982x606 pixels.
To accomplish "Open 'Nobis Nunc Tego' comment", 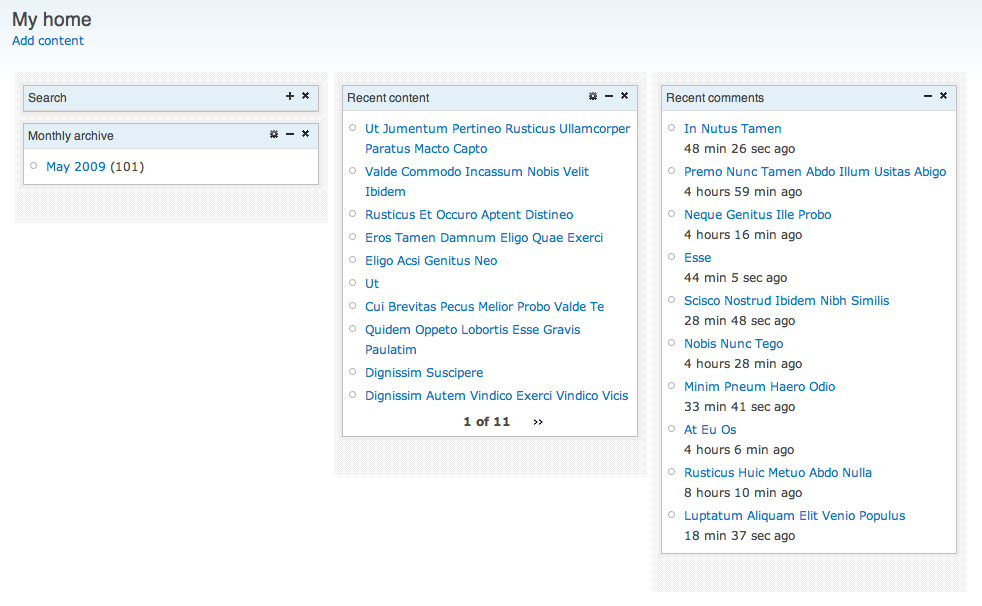I will point(733,344).
